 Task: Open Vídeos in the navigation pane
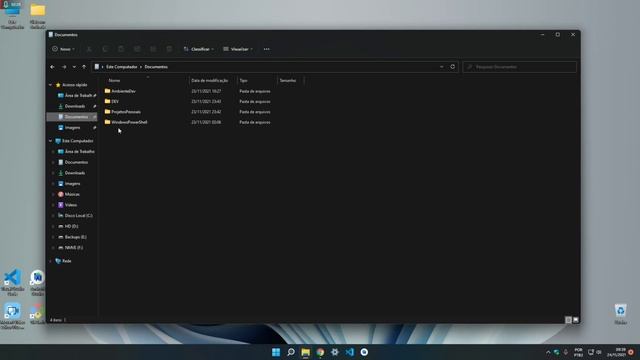[67, 205]
